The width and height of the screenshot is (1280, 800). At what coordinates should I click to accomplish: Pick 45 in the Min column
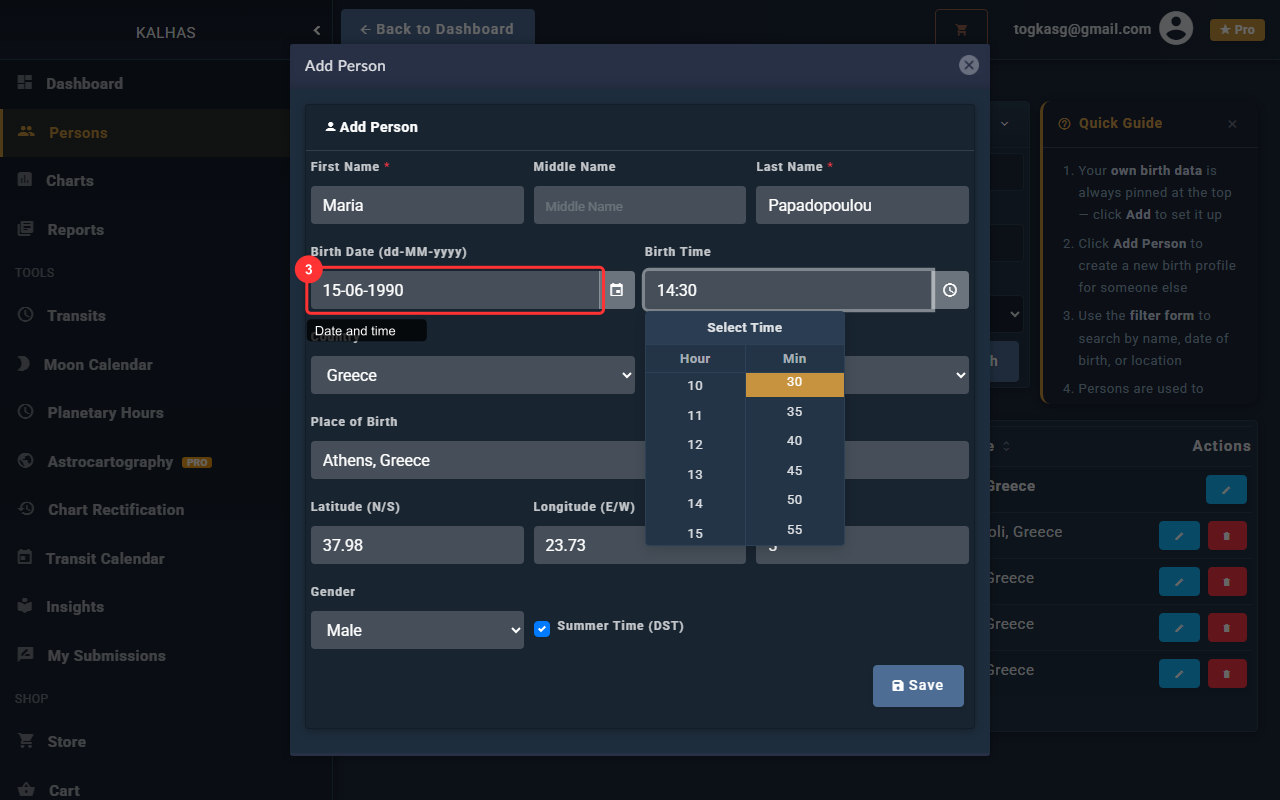[794, 470]
